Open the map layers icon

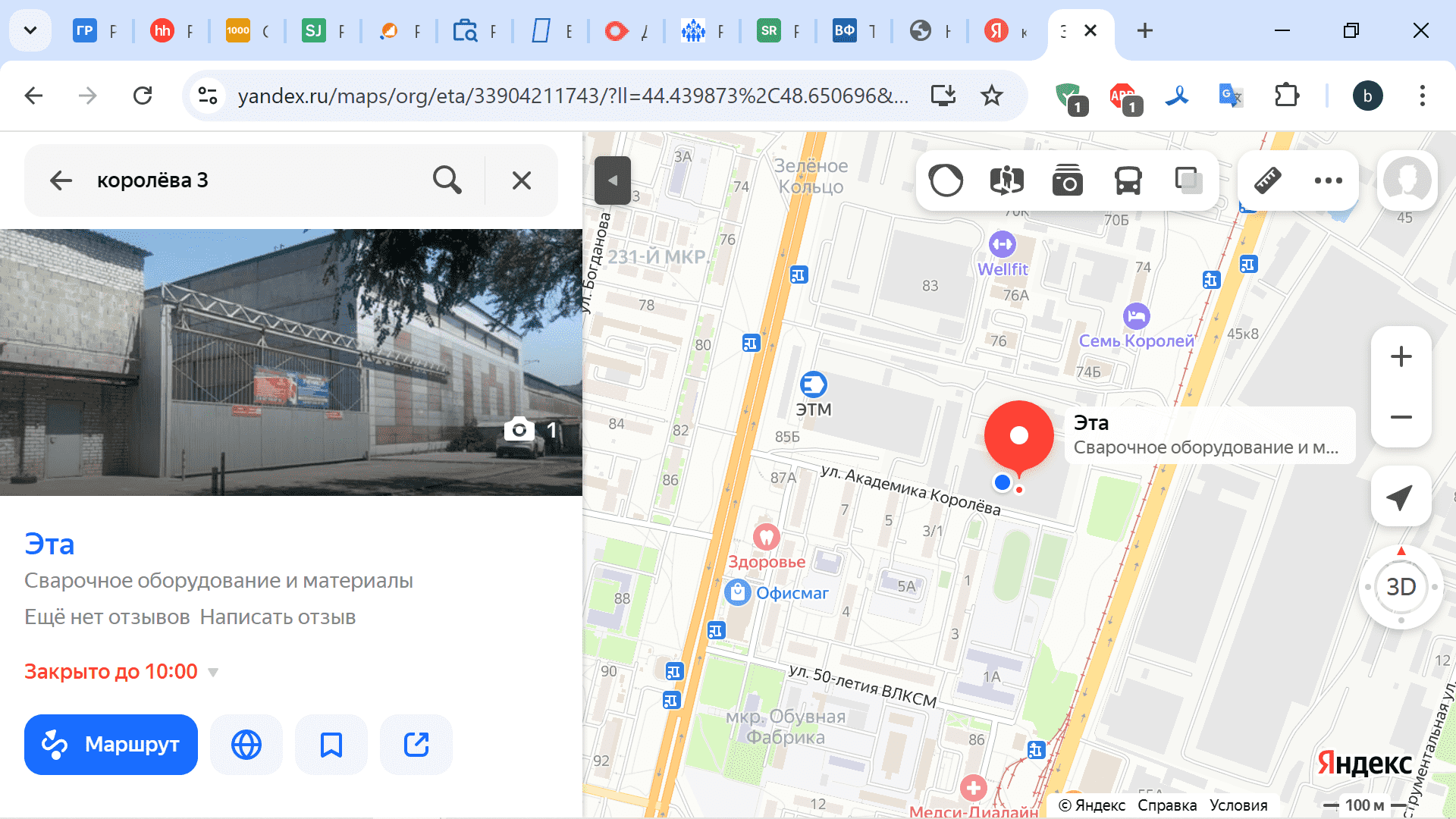click(x=1188, y=180)
